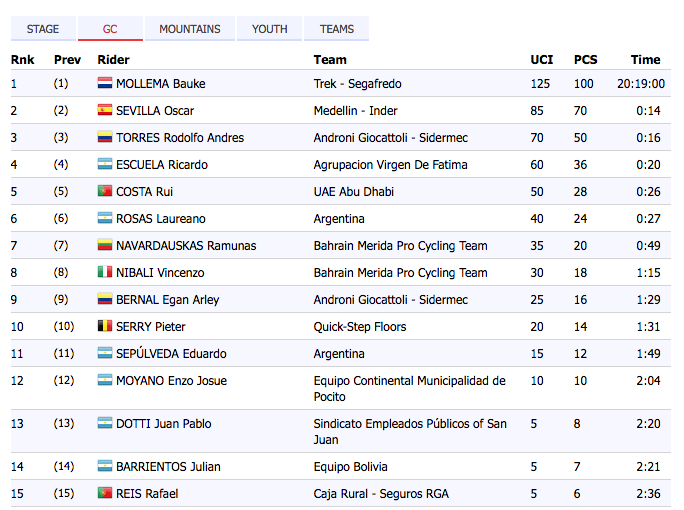Click the Spanish flag beside Sevilla Oscar

click(104, 111)
